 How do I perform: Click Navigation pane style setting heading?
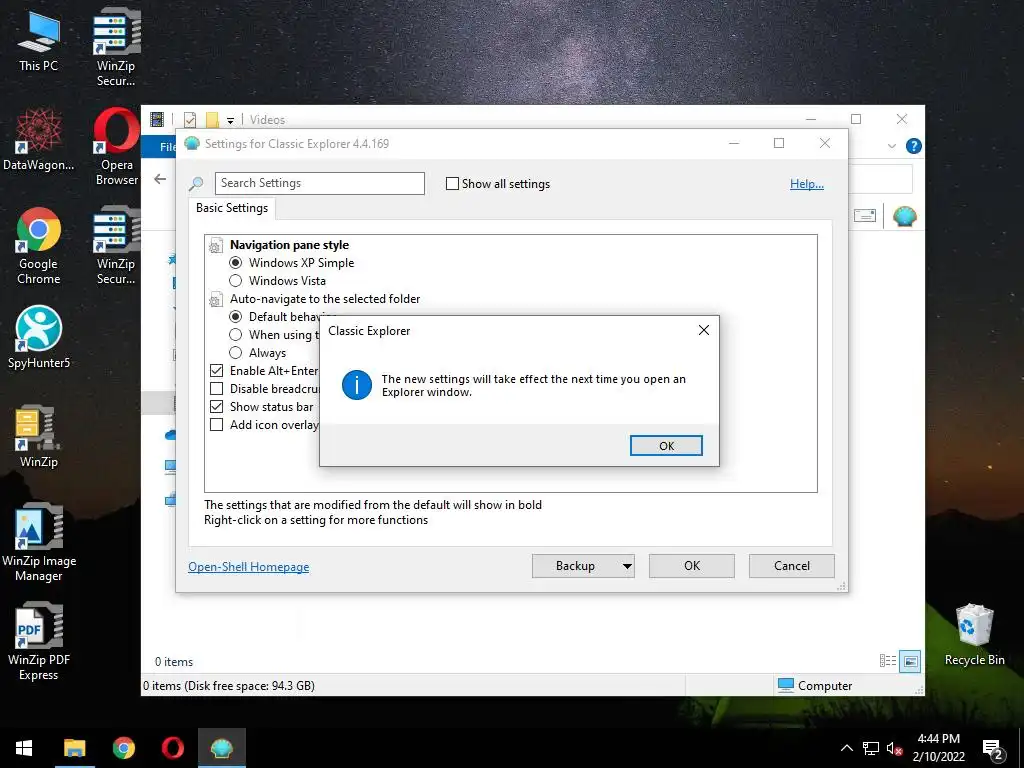[x=289, y=245]
